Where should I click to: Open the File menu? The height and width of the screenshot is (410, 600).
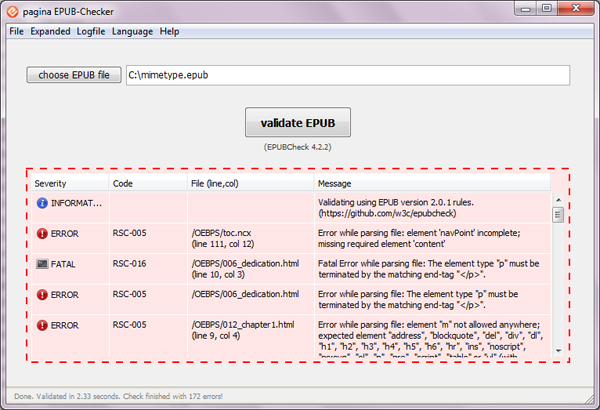[x=16, y=31]
